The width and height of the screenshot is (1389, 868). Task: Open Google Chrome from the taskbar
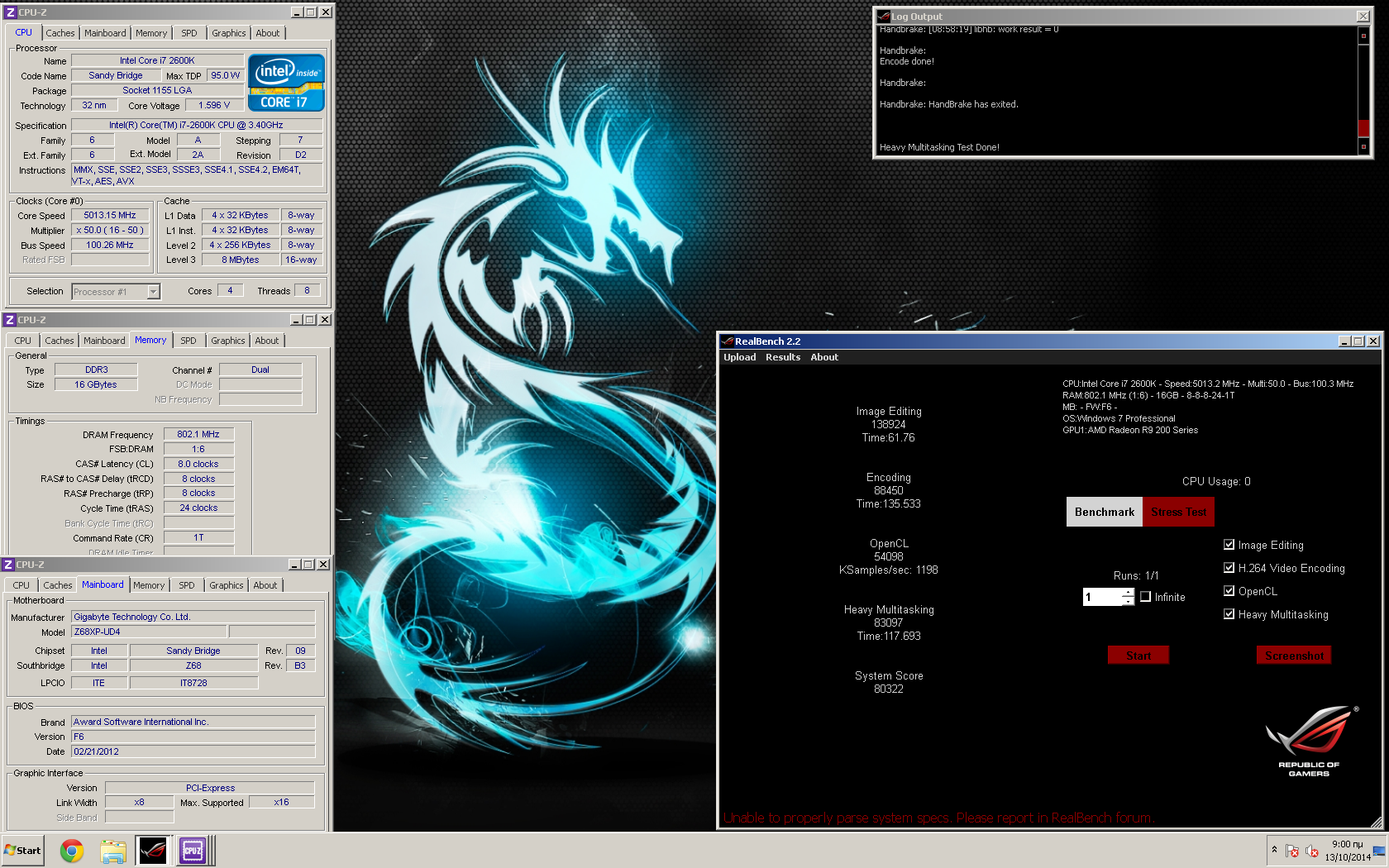pos(72,851)
